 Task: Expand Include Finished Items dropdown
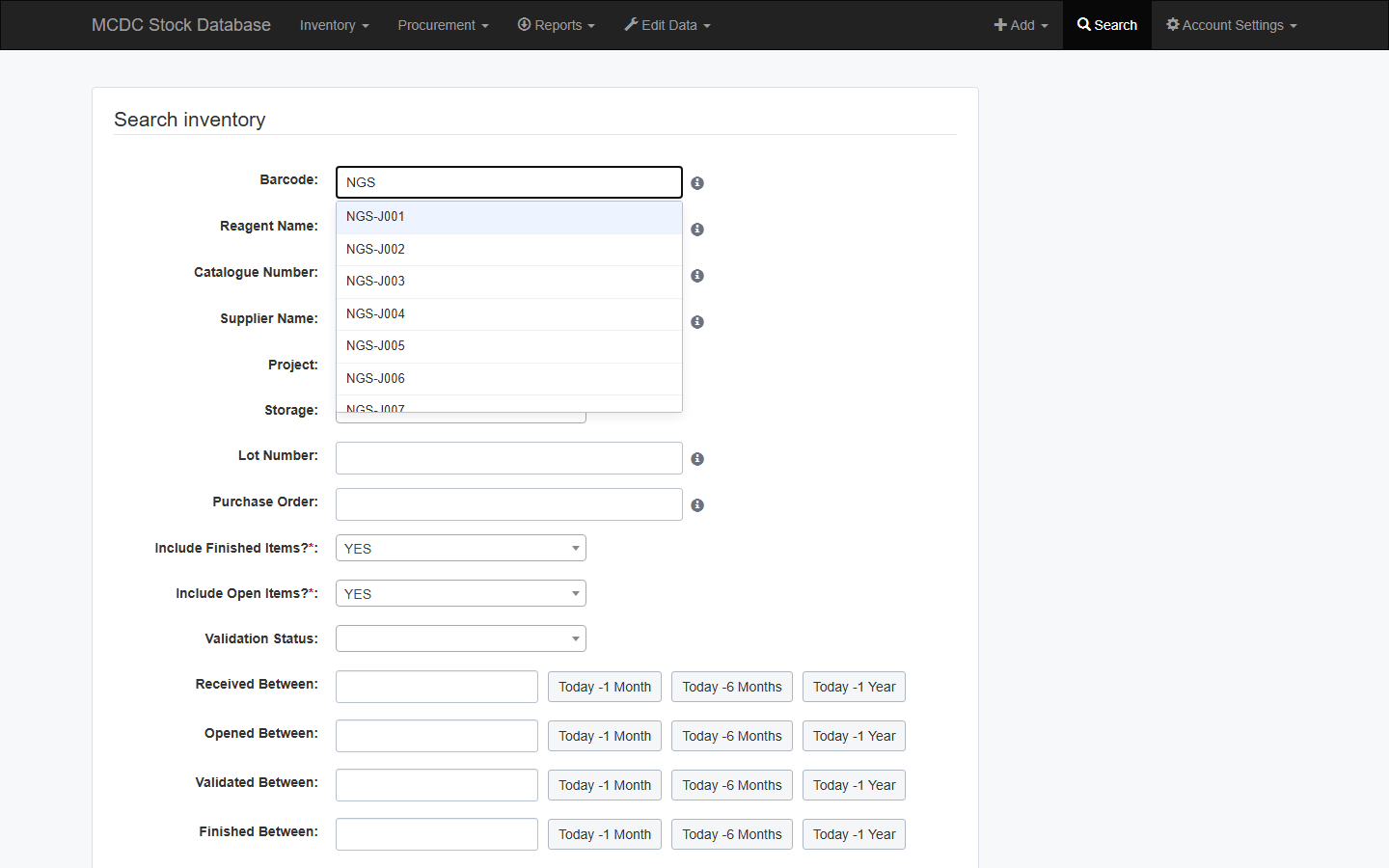[x=461, y=548]
